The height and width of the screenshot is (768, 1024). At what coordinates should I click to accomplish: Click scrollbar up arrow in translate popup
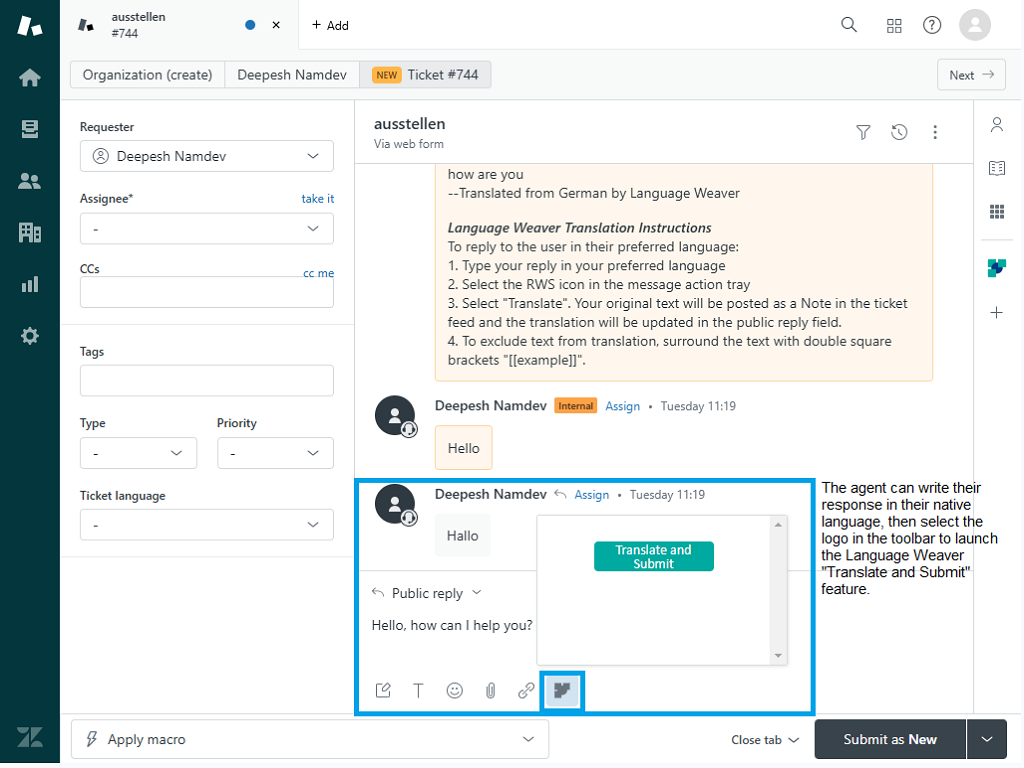(x=778, y=525)
